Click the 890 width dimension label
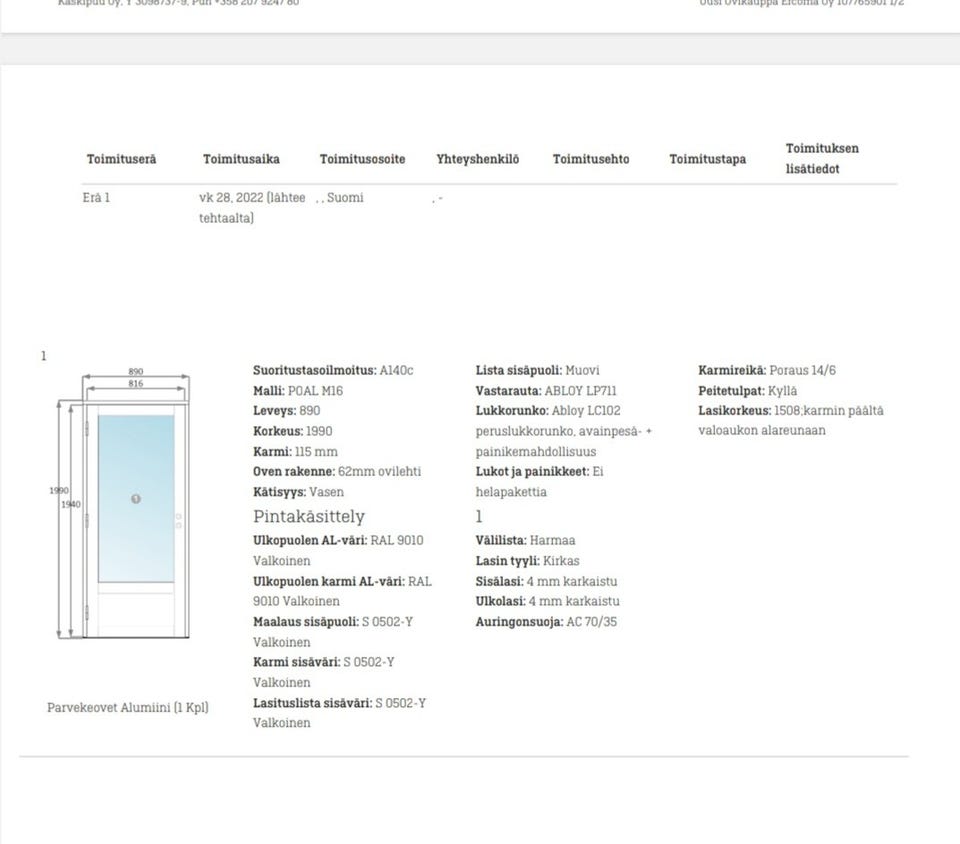The width and height of the screenshot is (960, 844). click(136, 372)
